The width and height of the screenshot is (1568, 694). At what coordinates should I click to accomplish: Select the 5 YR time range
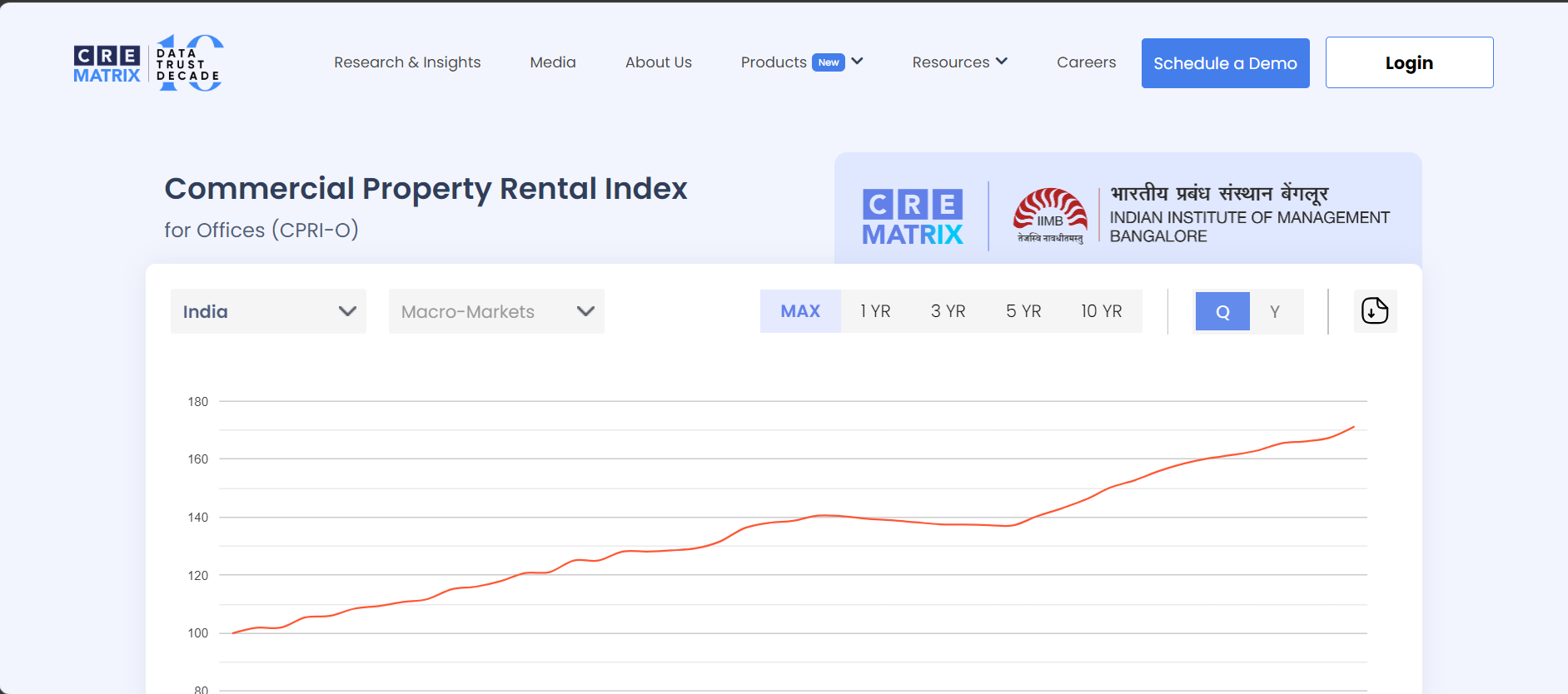(1023, 311)
